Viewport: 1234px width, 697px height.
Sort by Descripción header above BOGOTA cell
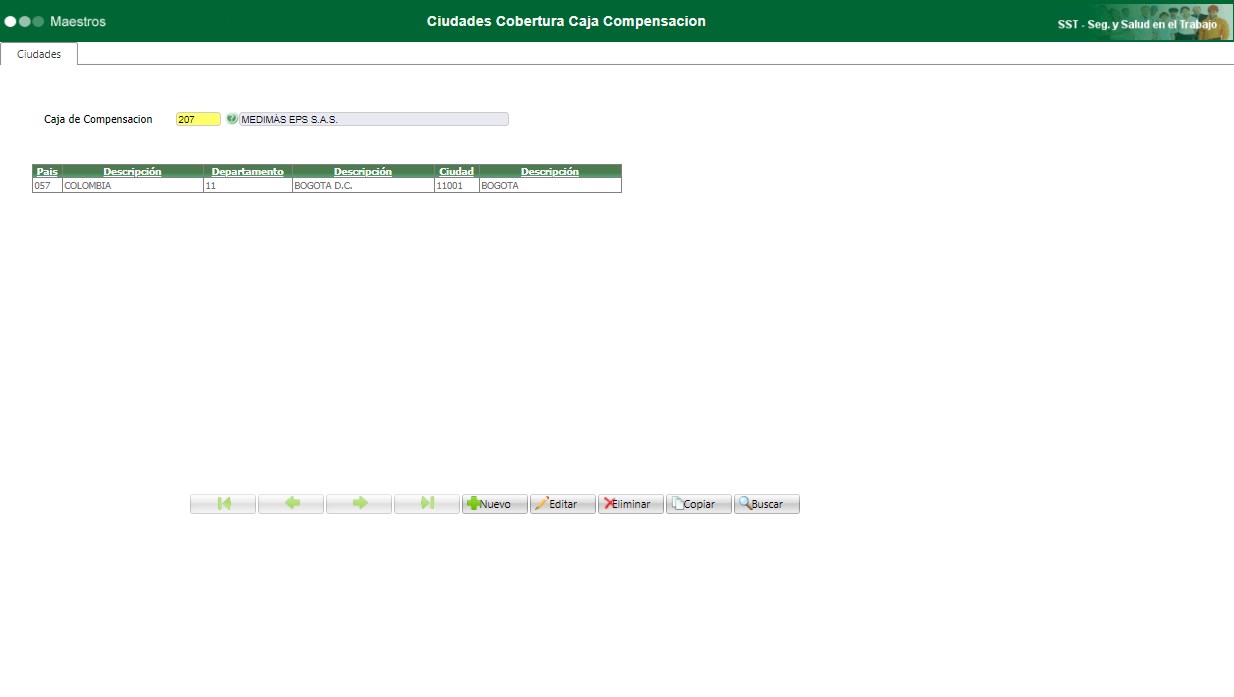coord(550,171)
